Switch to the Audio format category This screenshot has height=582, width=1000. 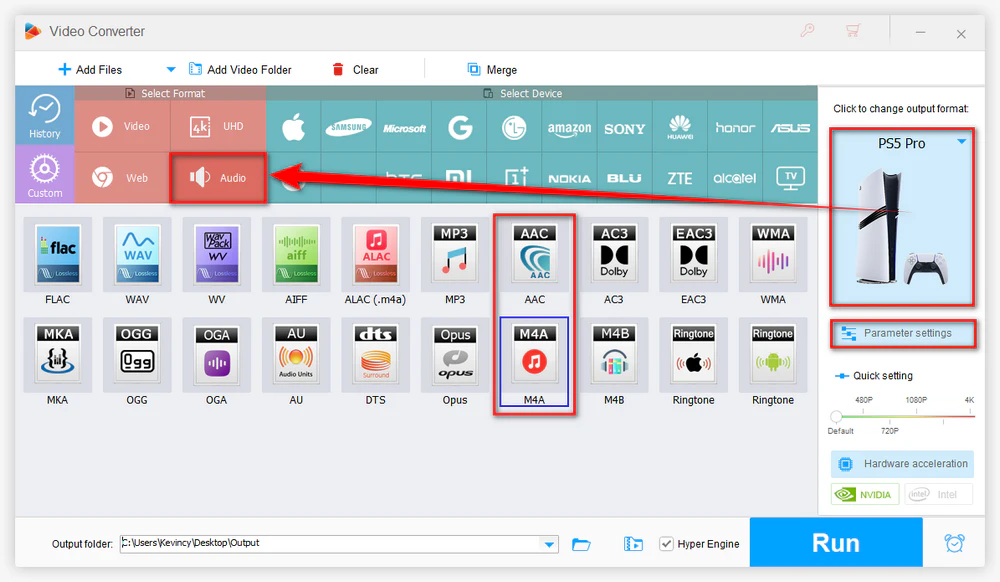click(x=218, y=178)
